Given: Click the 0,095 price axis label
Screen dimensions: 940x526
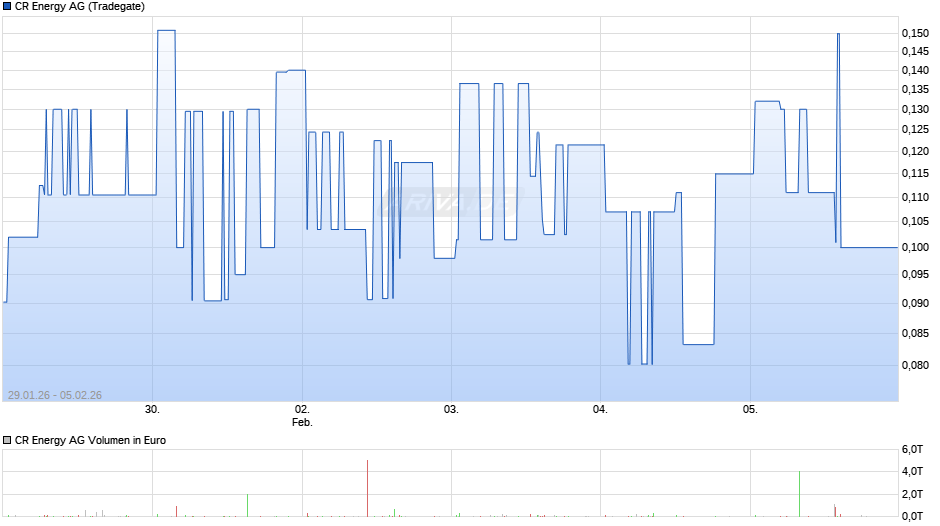Looking at the screenshot, I should 915,275.
